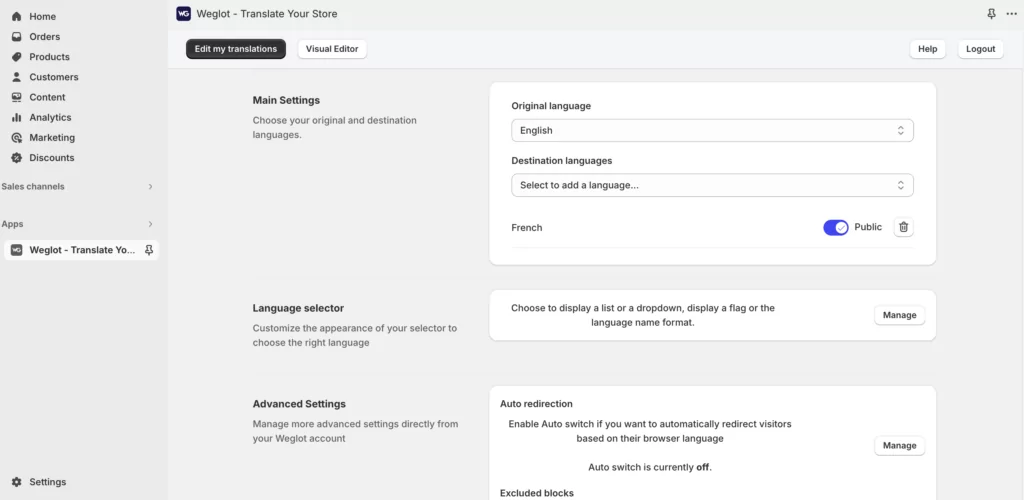Click the Weglot logo icon in header
The width and height of the screenshot is (1024, 500).
184,14
